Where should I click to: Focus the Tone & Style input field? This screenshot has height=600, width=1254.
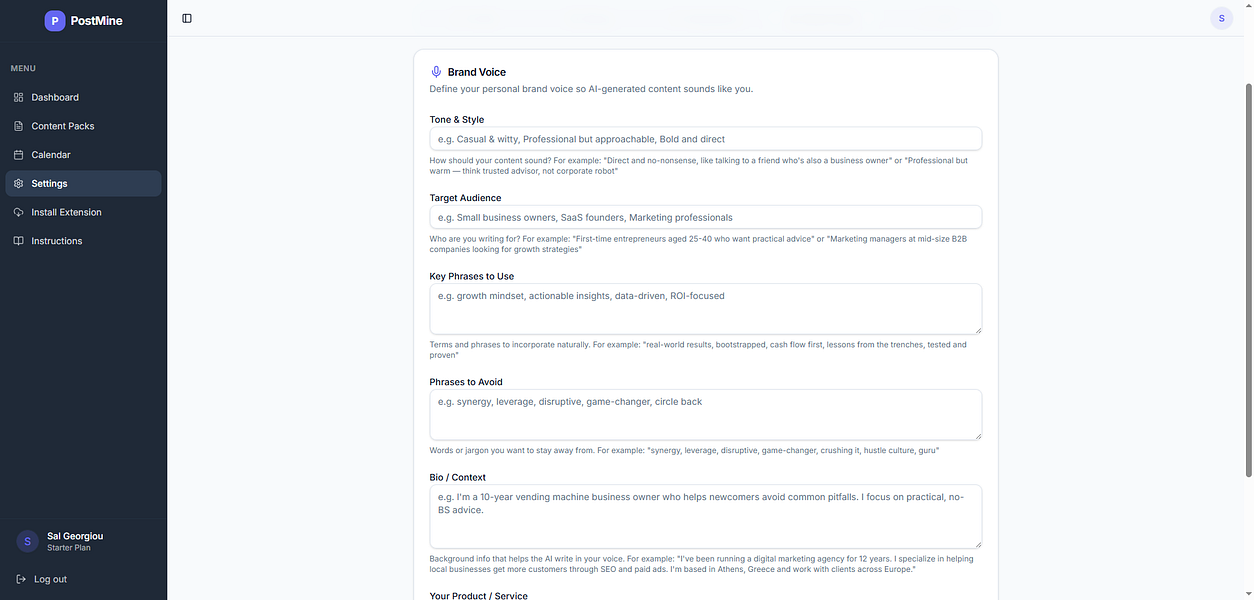click(x=705, y=139)
